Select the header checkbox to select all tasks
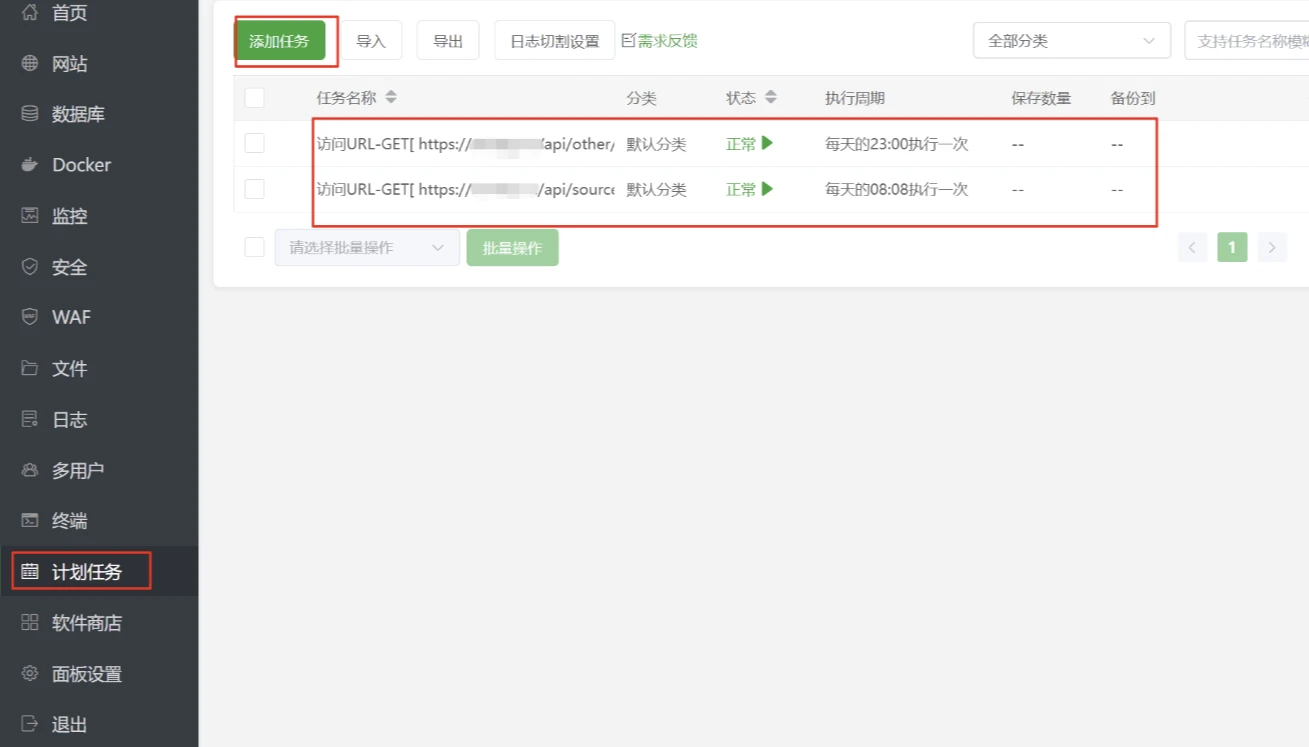1309x747 pixels. [255, 97]
